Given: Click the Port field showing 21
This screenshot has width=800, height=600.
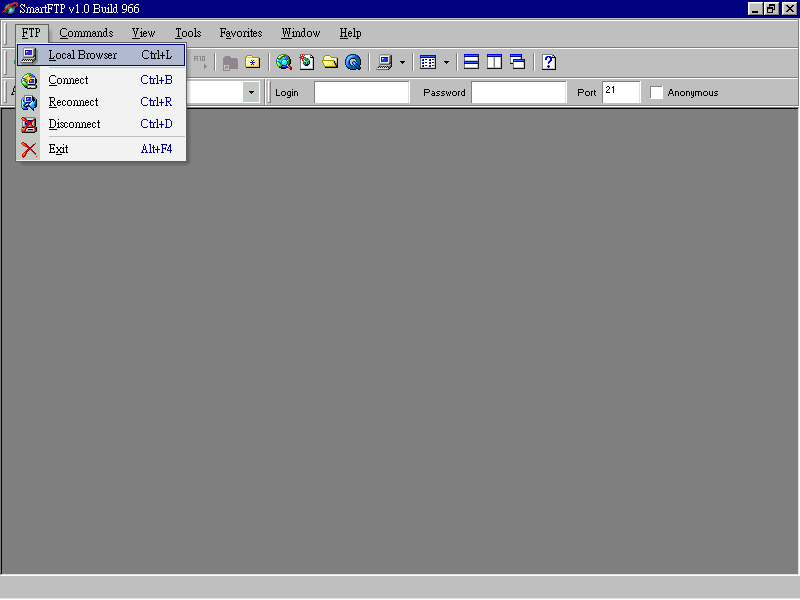Looking at the screenshot, I should [621, 92].
